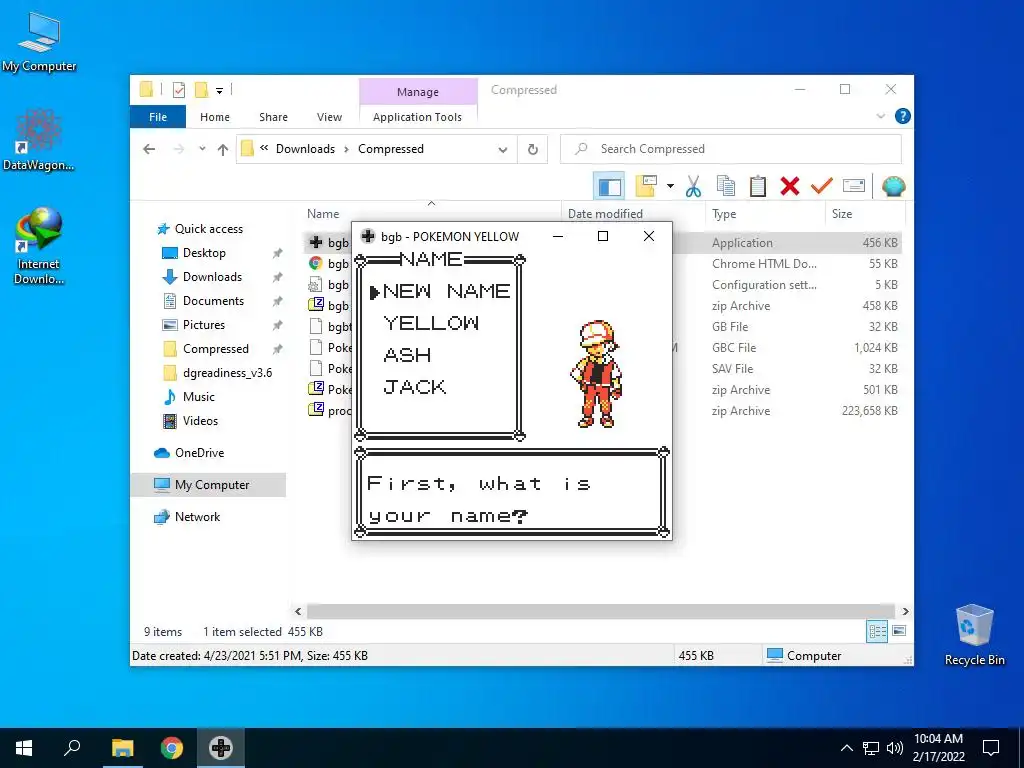This screenshot has width=1024, height=768.
Task: Refresh the Compressed folder view
Action: pyautogui.click(x=533, y=150)
